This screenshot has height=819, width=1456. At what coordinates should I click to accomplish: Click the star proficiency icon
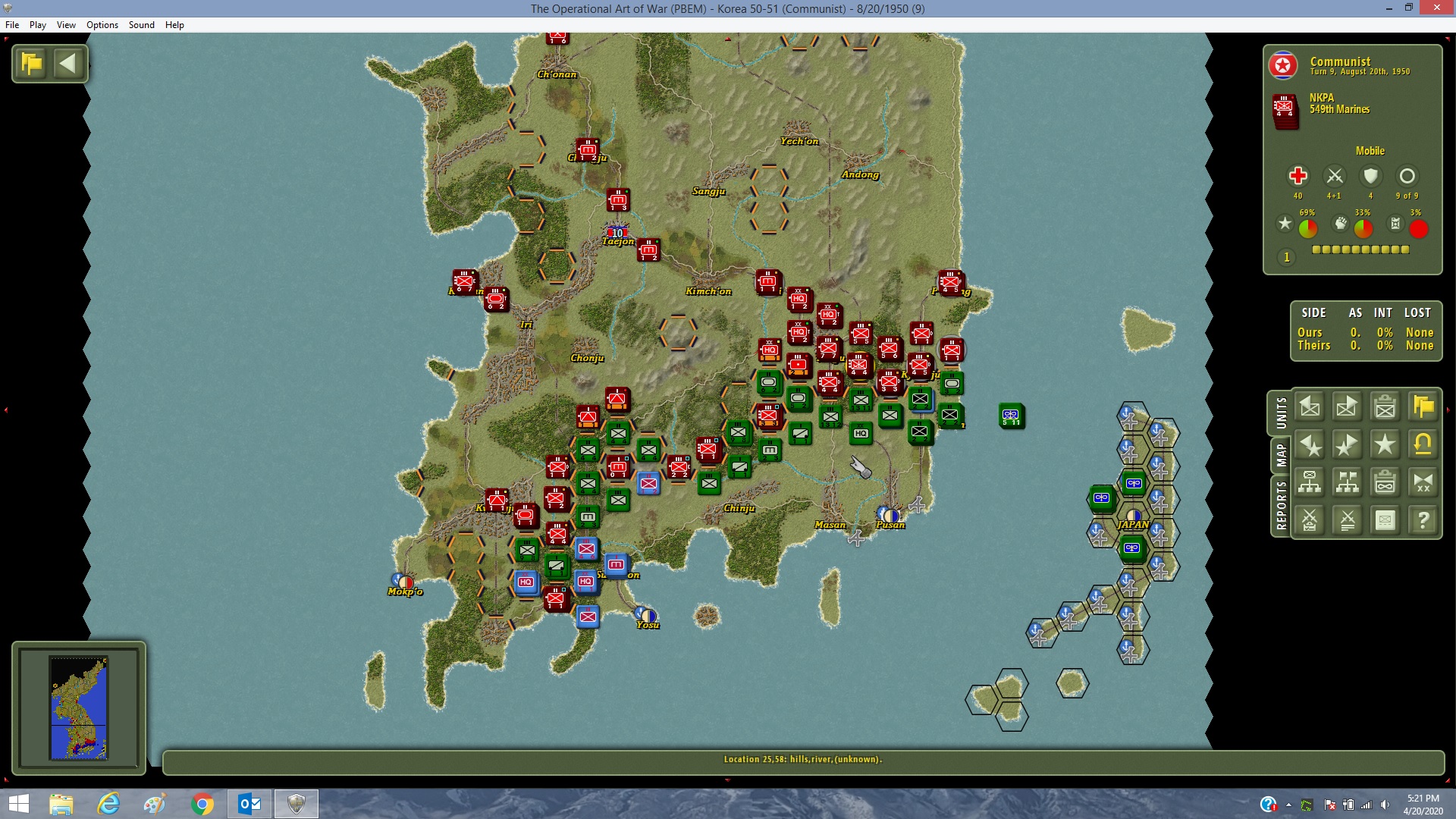pos(1285,223)
